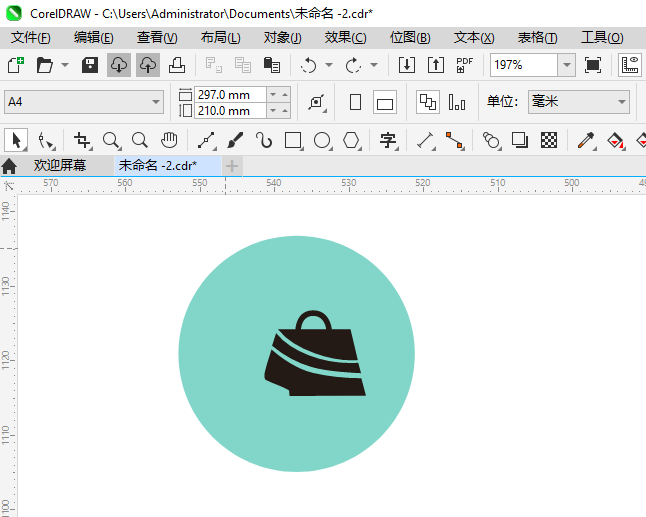Image resolution: width=646 pixels, height=517 pixels.
Task: Open the 文本(X) menu
Action: 474,37
